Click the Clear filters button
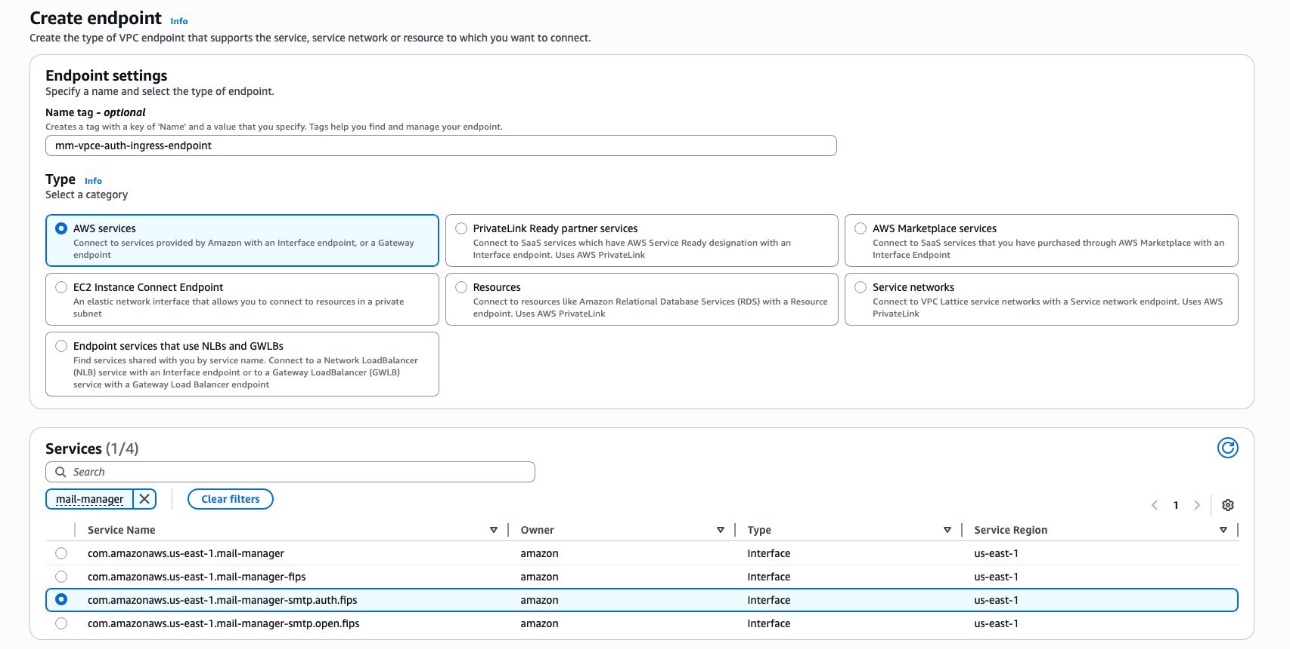Viewport: 1290px width, 649px height. (x=230, y=499)
